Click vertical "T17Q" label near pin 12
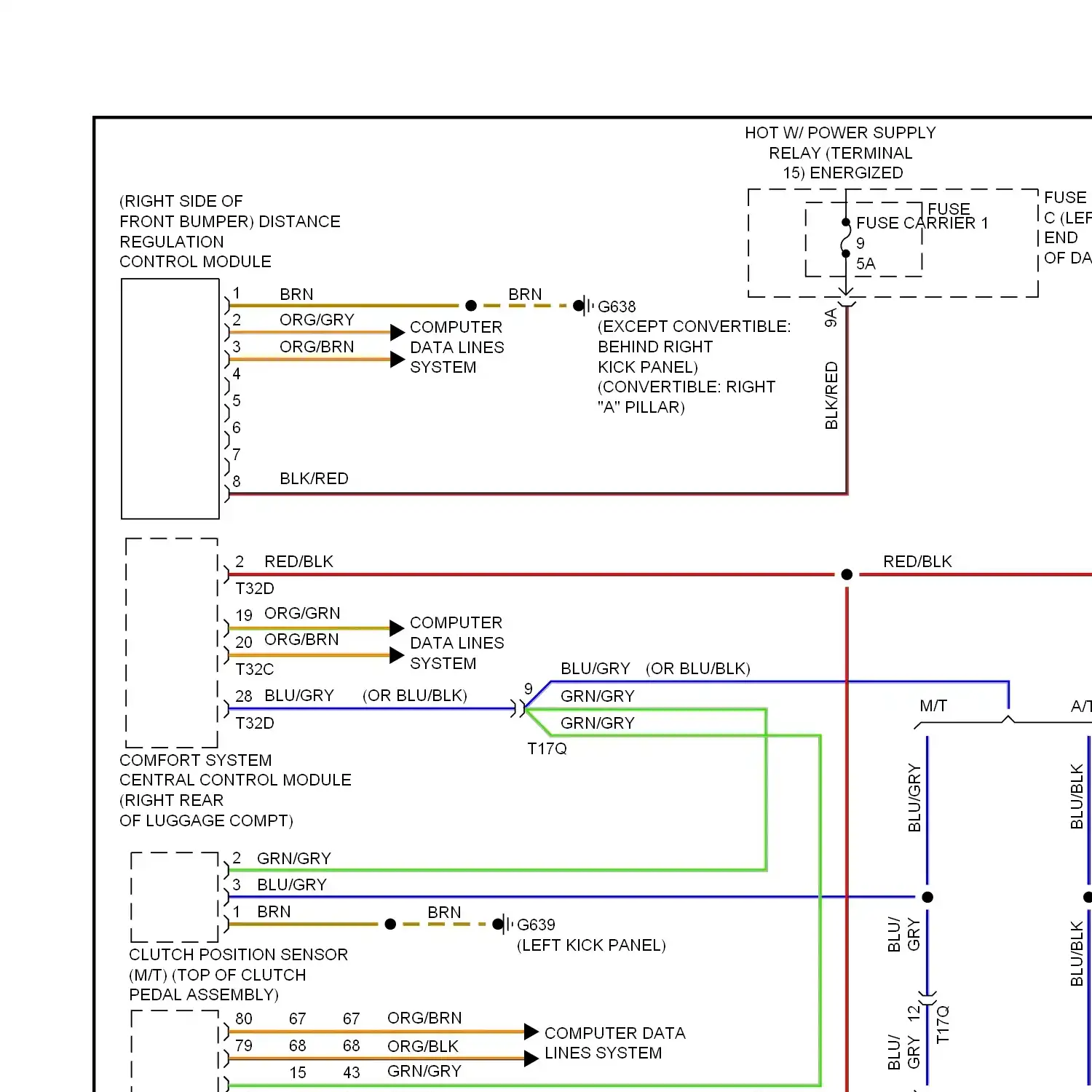The height and width of the screenshot is (1092, 1092). point(943,1024)
